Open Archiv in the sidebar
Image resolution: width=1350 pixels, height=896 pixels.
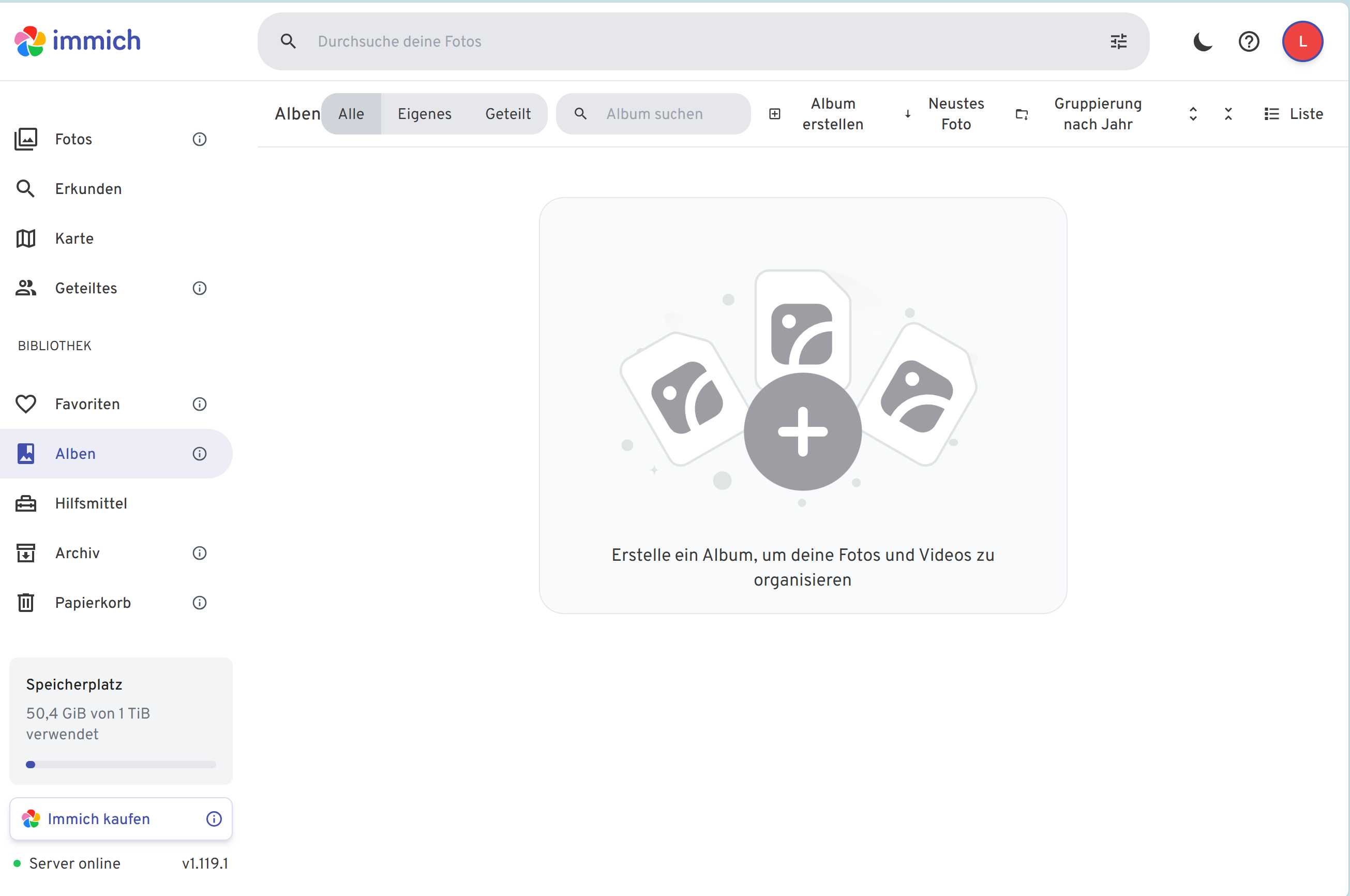pos(116,553)
